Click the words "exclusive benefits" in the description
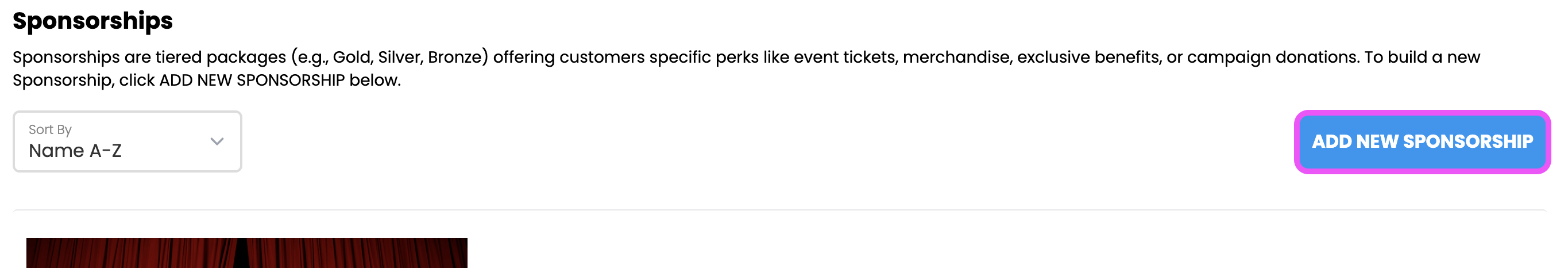Viewport: 1568px width, 268px height. [x=1088, y=56]
